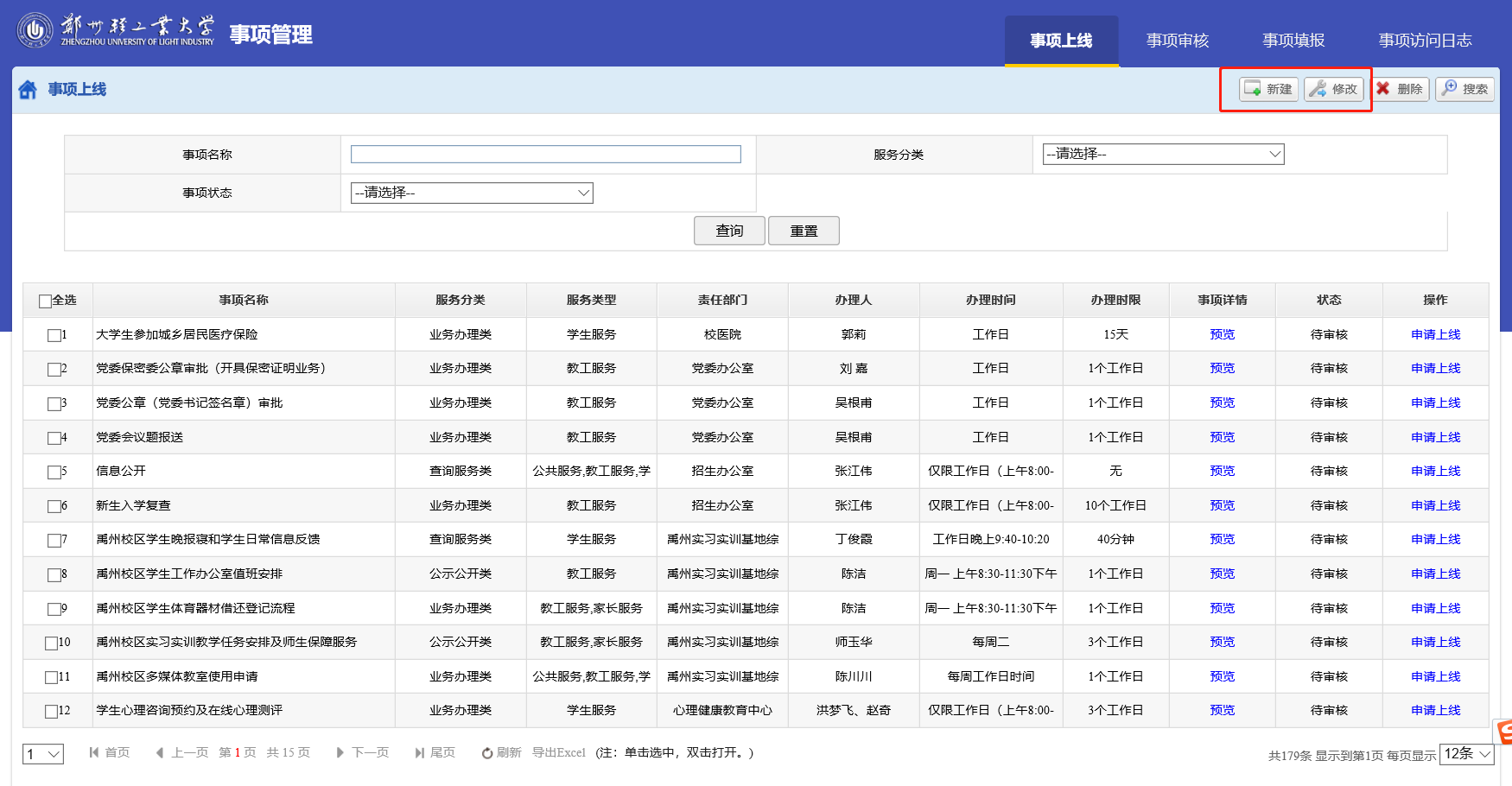This screenshot has width=1512, height=786.
Task: Click 预览 for 大学生参加城乡居民医疗保险
Action: click(x=1223, y=334)
